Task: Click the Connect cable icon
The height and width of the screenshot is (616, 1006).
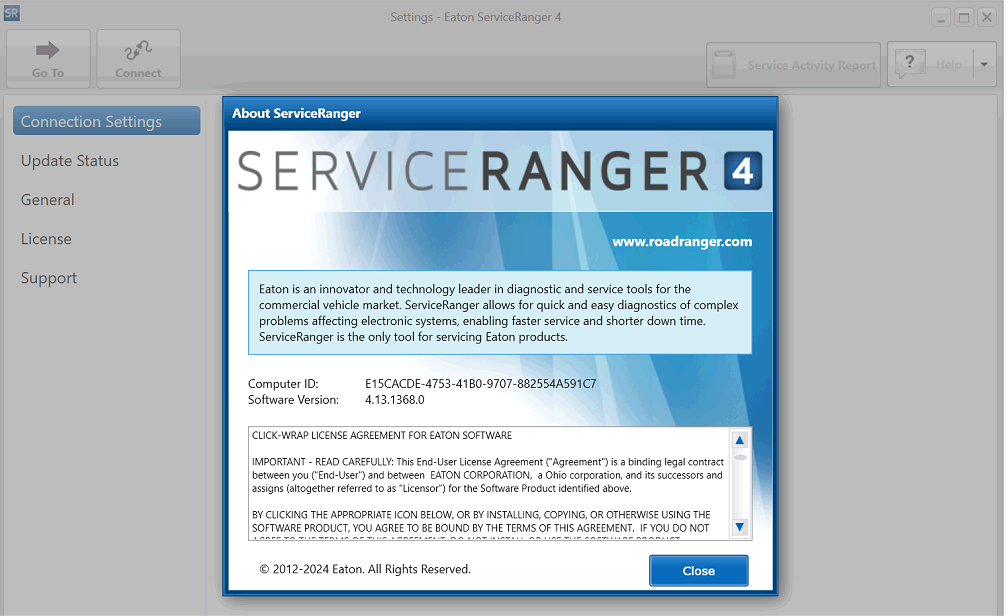Action: coord(138,50)
